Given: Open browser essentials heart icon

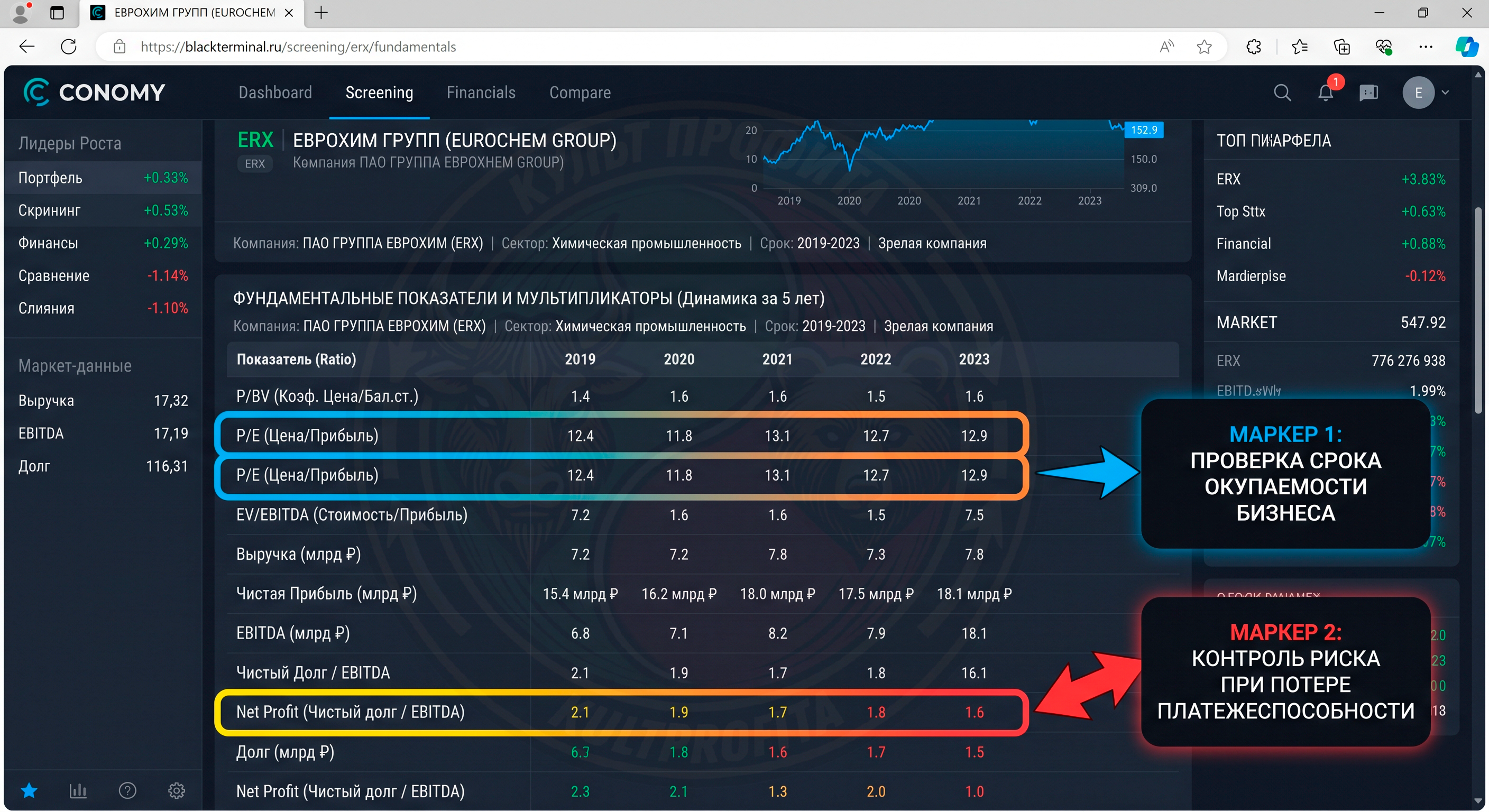Looking at the screenshot, I should pyautogui.click(x=1384, y=46).
